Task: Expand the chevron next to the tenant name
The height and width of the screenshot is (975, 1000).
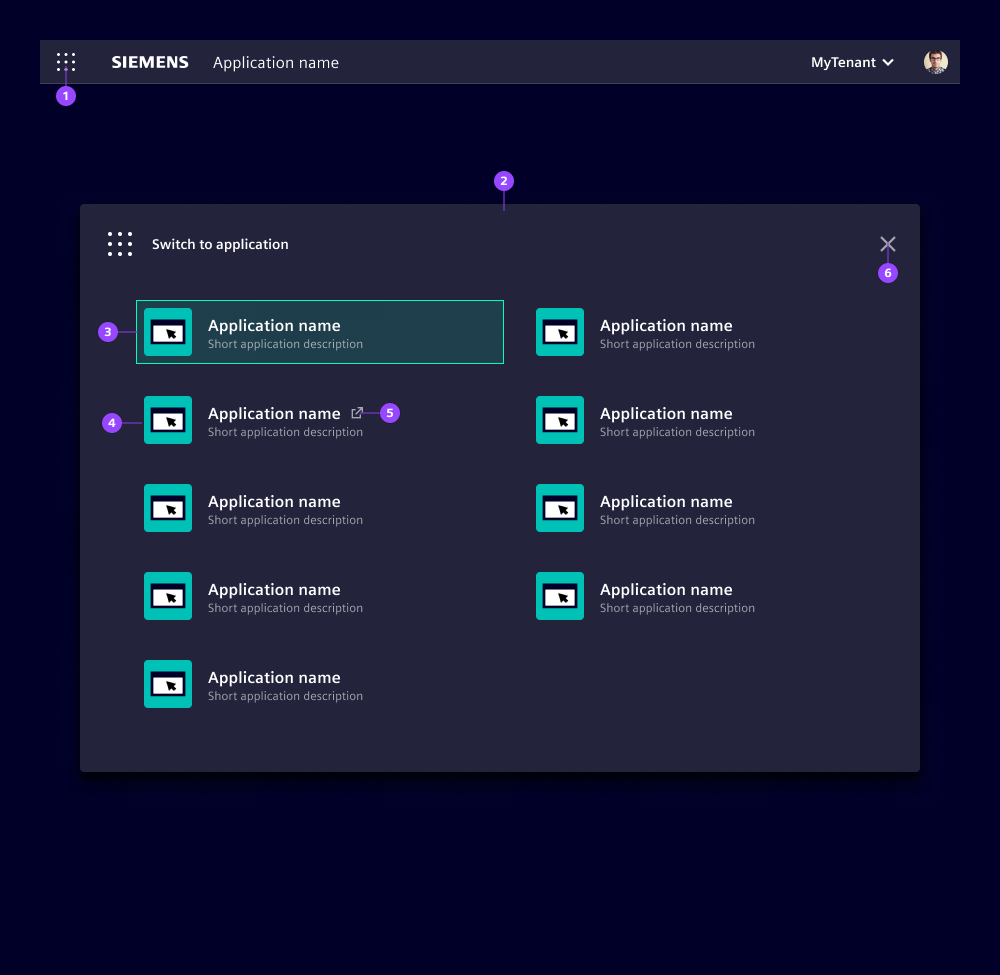Action: coord(889,62)
